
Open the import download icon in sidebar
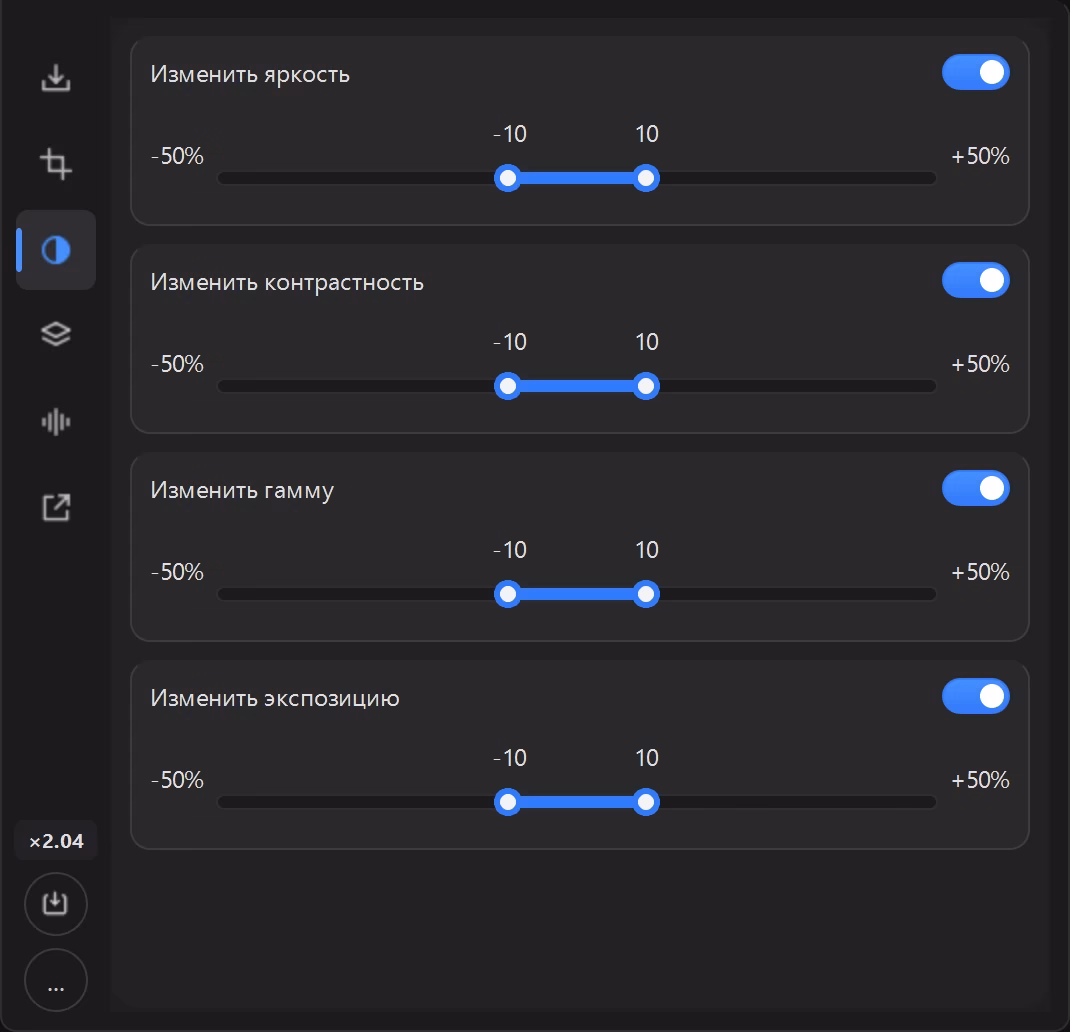coord(56,78)
